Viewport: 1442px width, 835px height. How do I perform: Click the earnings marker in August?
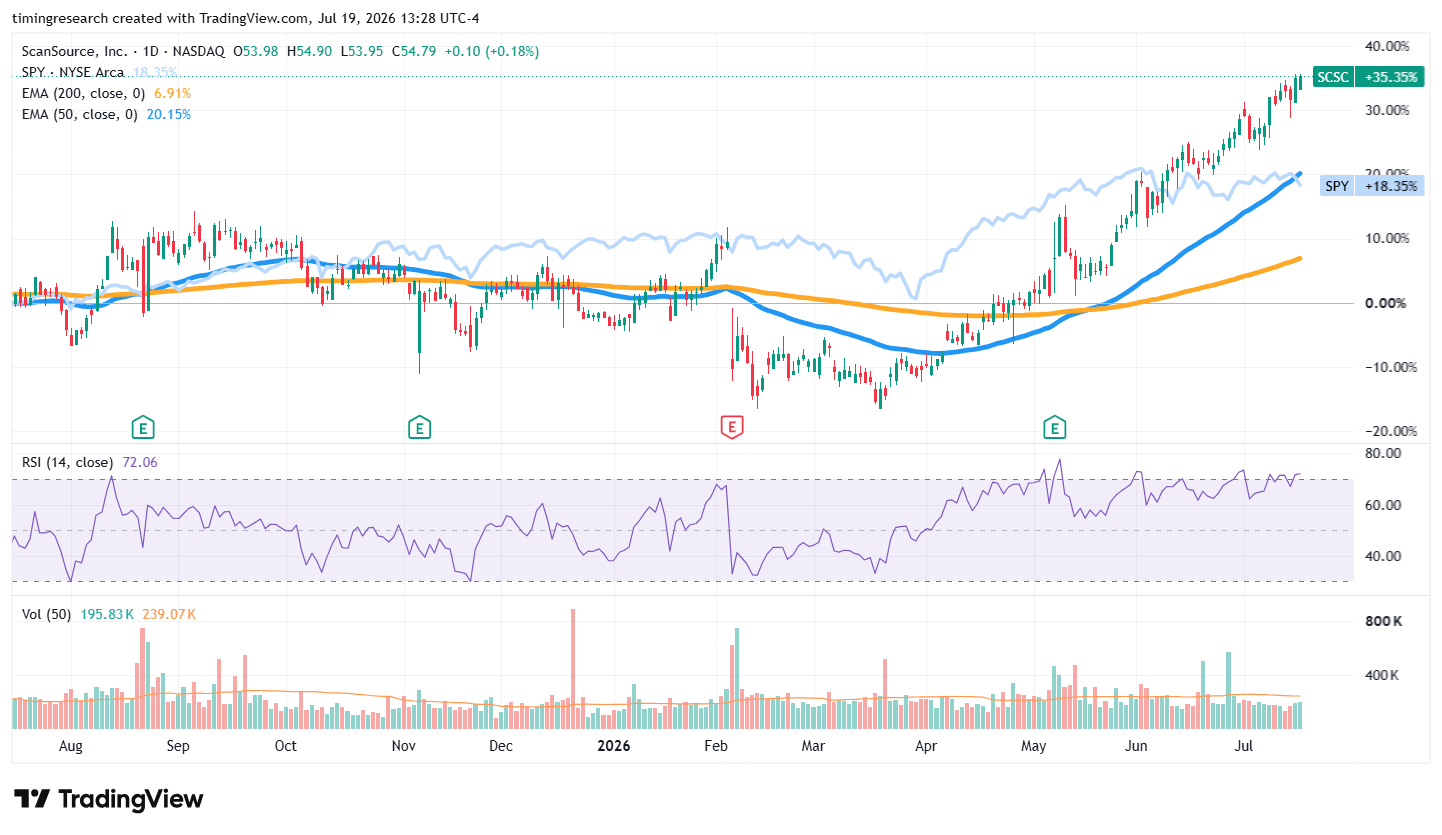(x=144, y=429)
